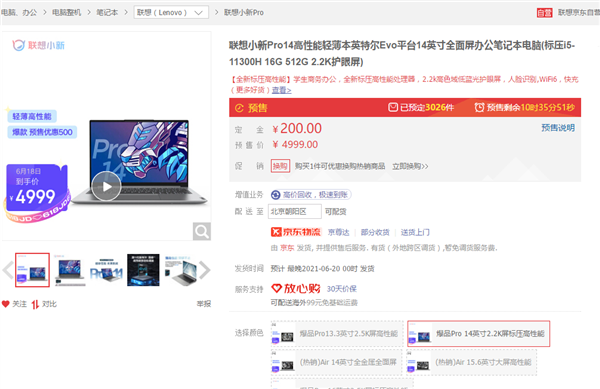The height and width of the screenshot is (389, 600).
Task: Open the 预售说明 link
Action: pos(558,128)
